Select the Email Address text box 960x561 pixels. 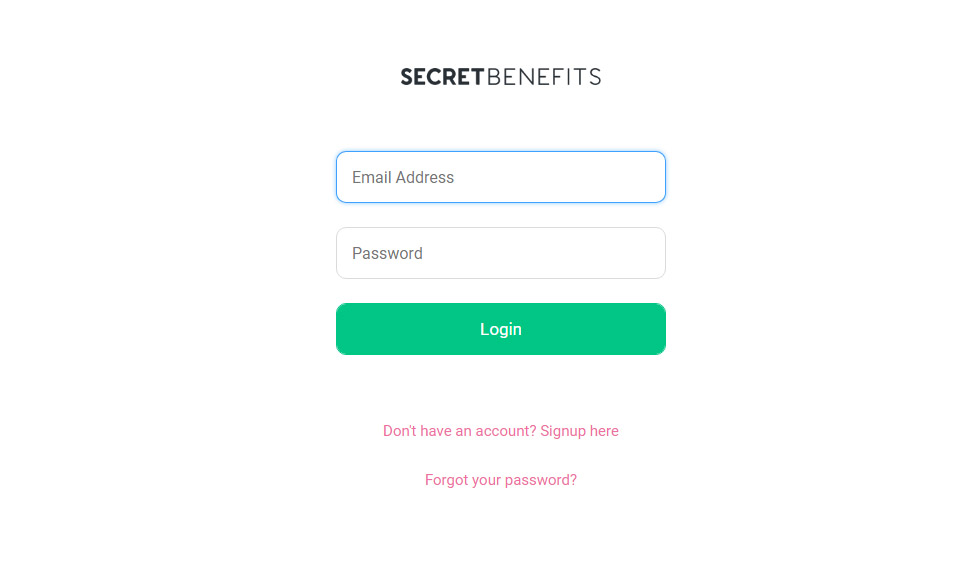[x=500, y=177]
